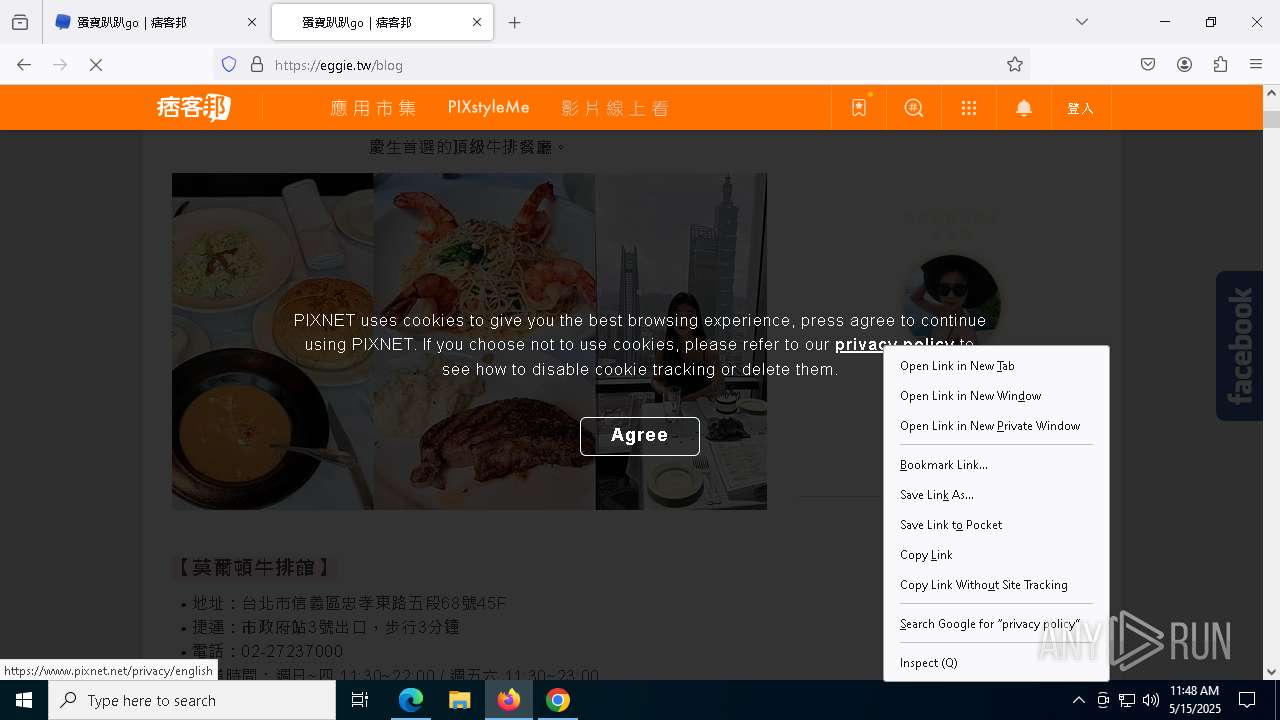Select Open Link in New Window
Screen dimensions: 1280x720
[997, 396]
